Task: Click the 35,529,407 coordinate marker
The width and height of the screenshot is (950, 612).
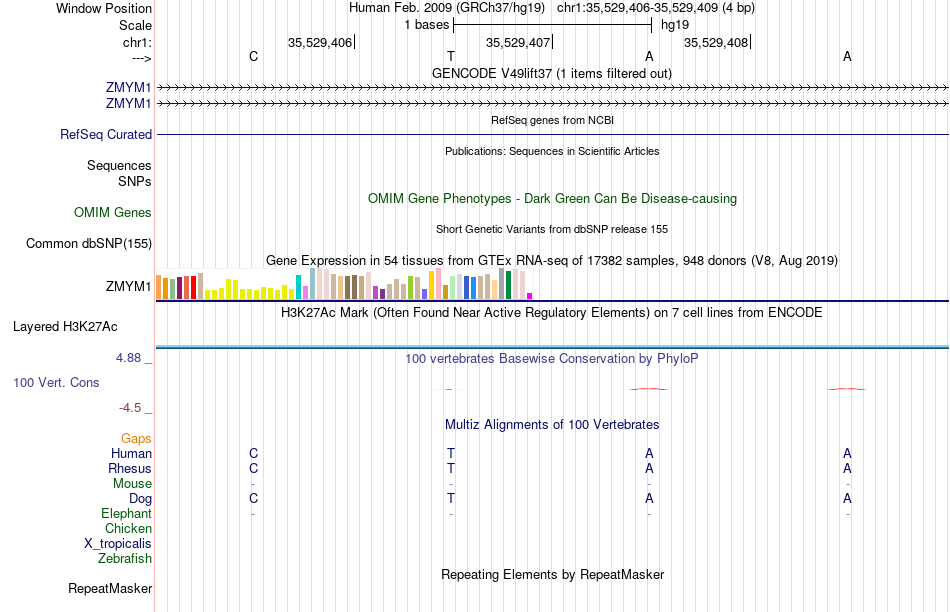Action: pos(518,42)
